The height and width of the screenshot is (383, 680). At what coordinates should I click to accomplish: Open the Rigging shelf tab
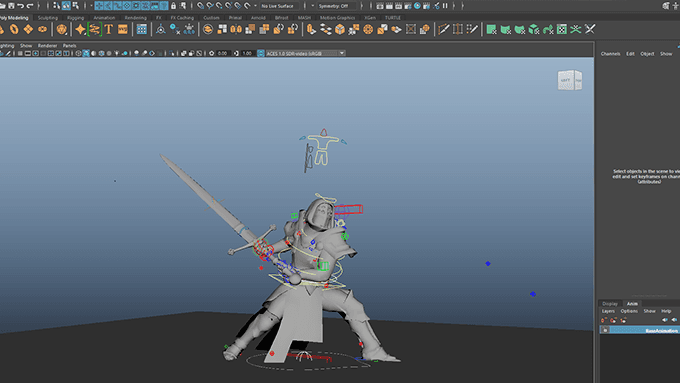[75, 18]
